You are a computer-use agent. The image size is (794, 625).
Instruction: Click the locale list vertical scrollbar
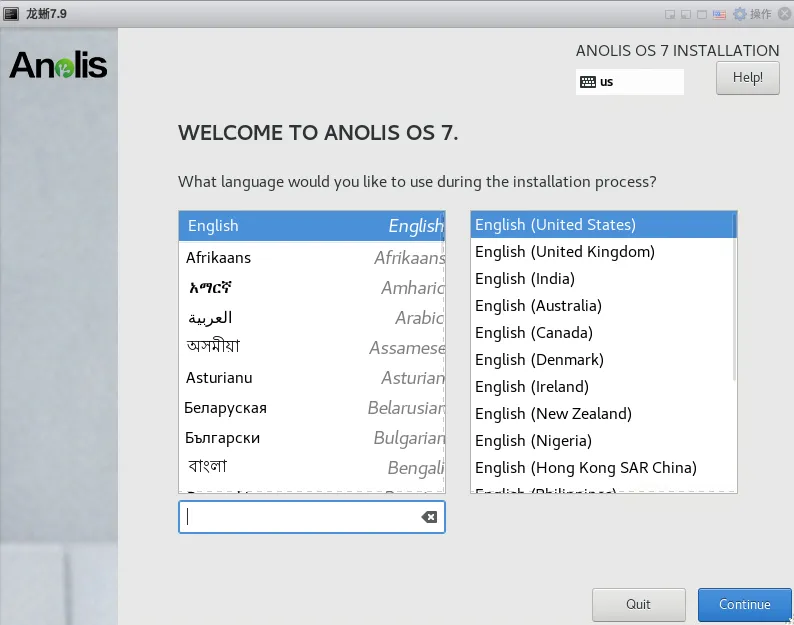pyautogui.click(x=734, y=296)
